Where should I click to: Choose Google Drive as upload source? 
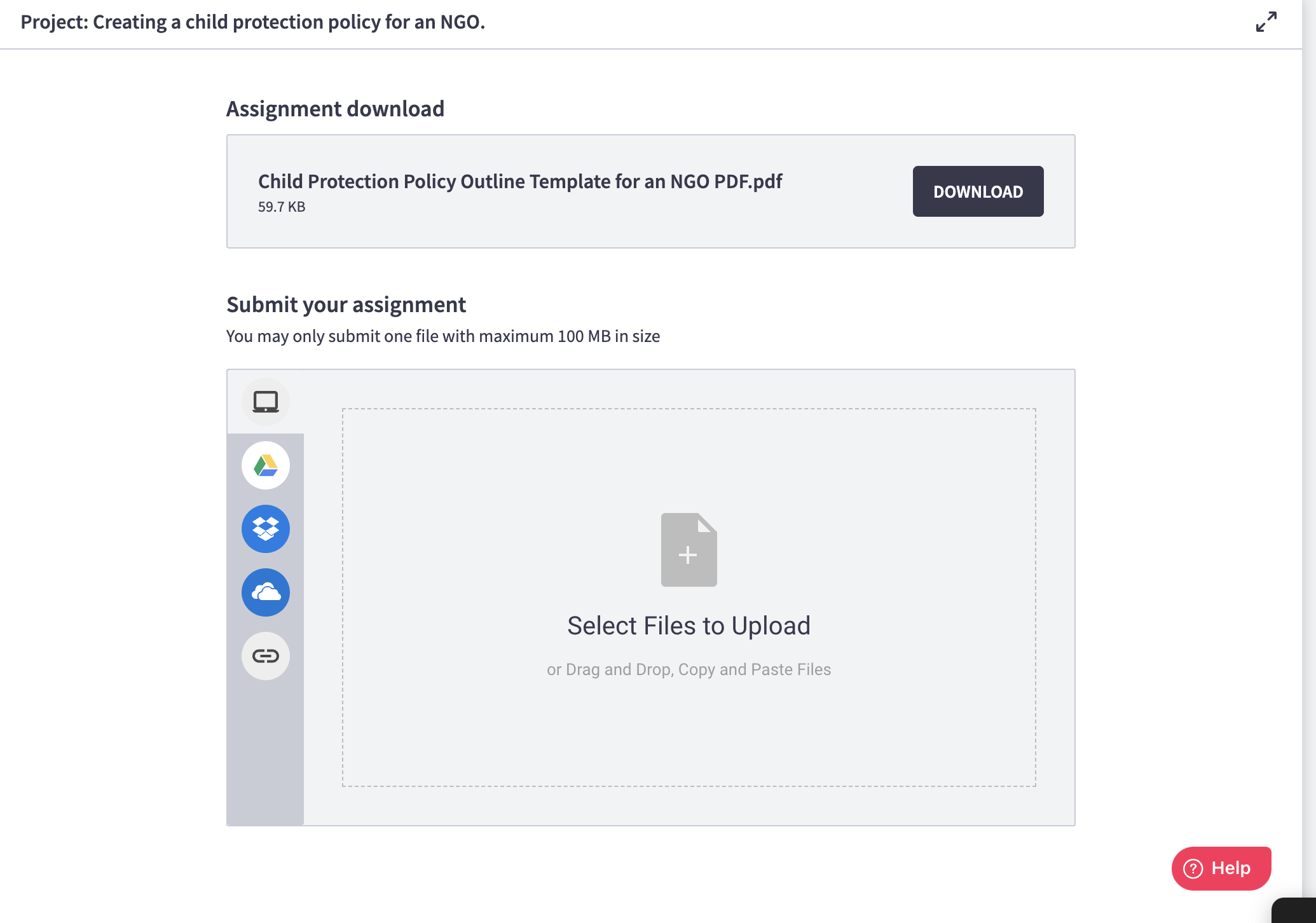click(x=266, y=465)
